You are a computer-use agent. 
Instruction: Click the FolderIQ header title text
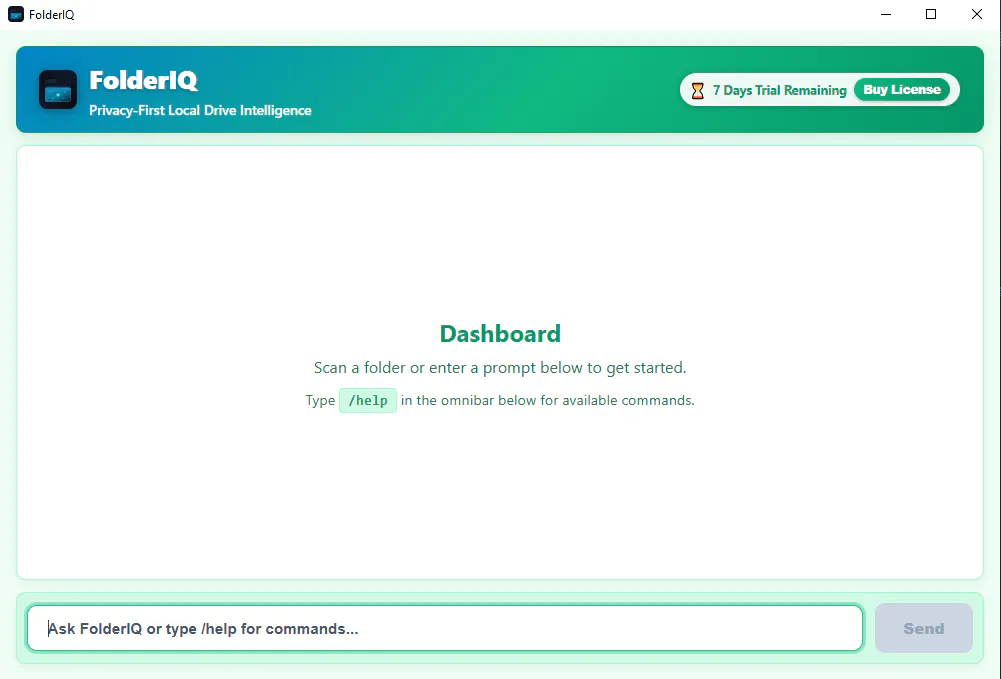(x=144, y=80)
